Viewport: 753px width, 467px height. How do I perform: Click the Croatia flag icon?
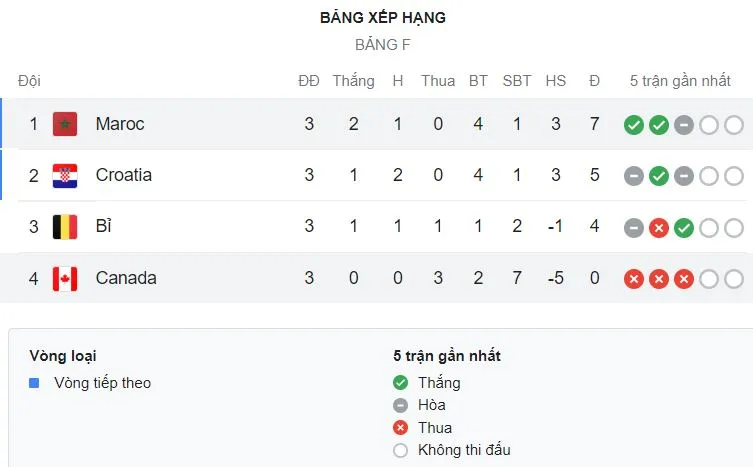pyautogui.click(x=65, y=176)
